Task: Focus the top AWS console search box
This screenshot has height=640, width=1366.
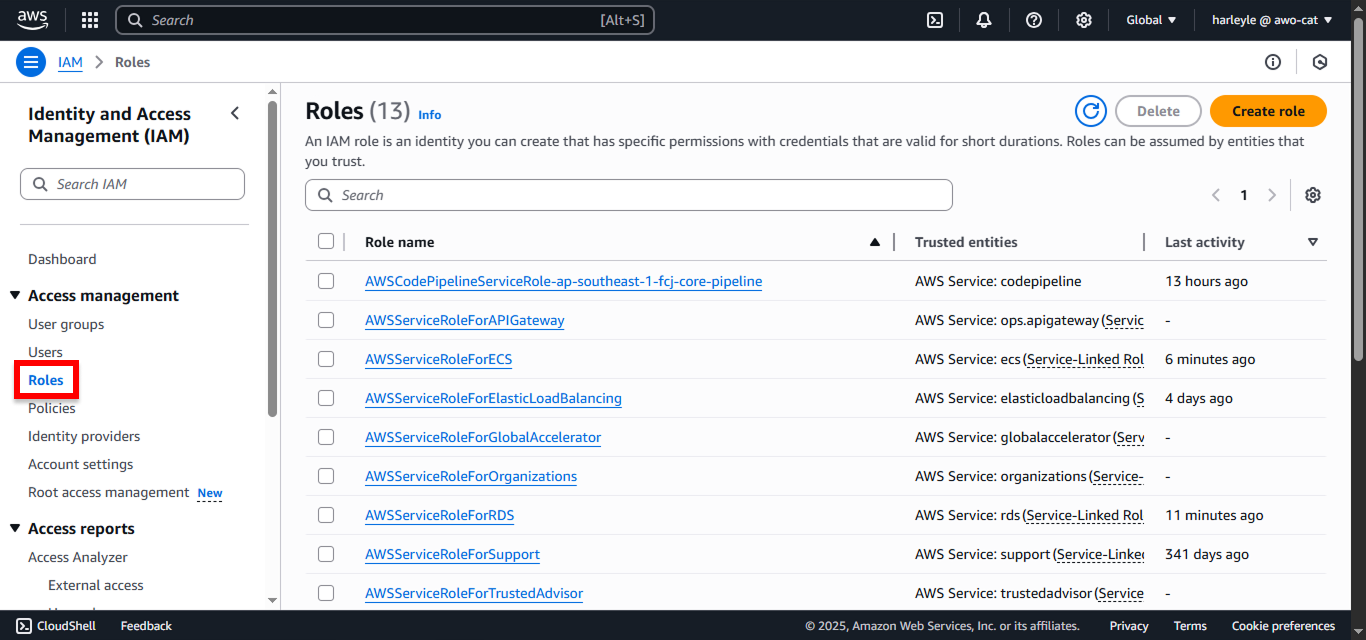Action: (385, 20)
